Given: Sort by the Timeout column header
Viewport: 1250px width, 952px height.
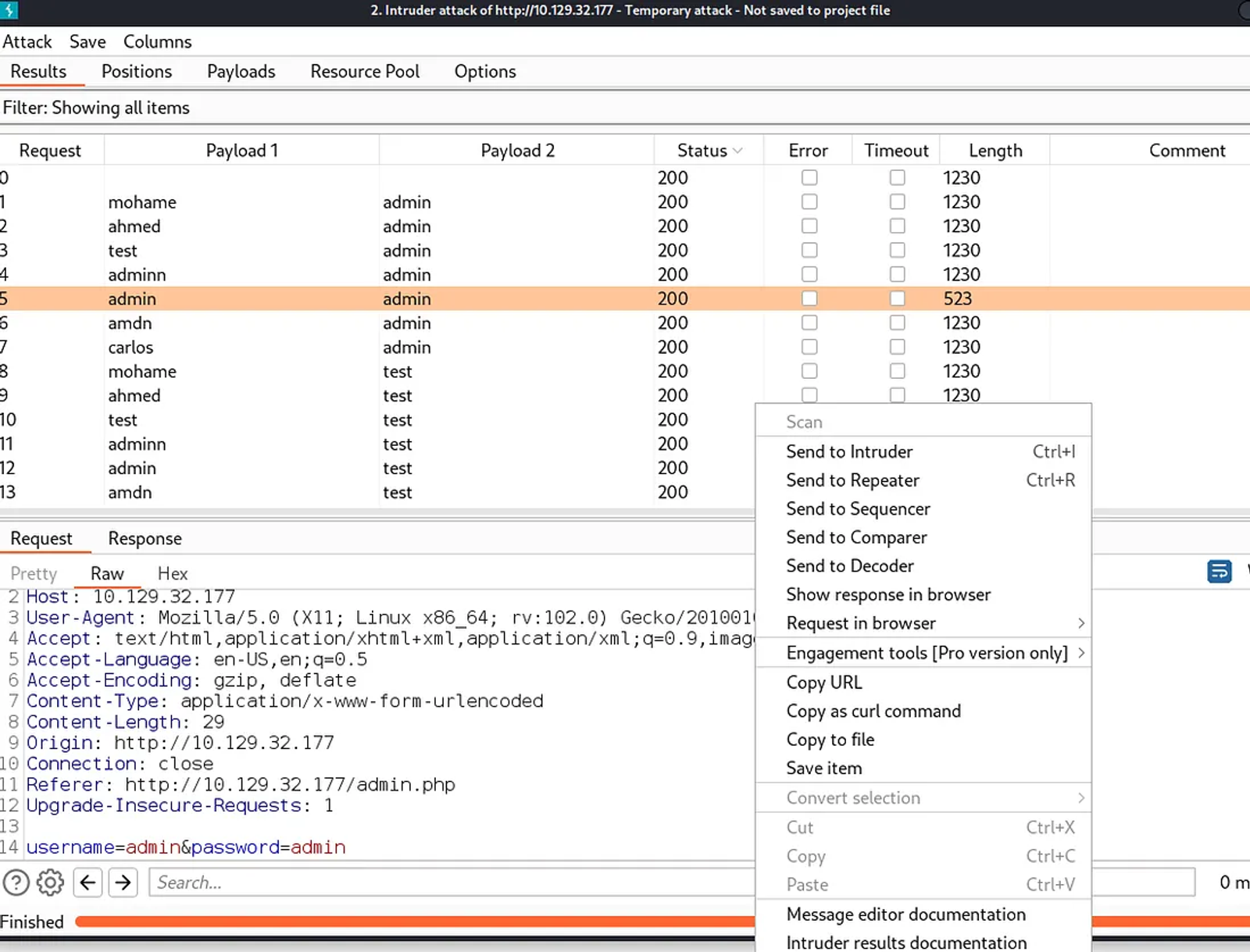Looking at the screenshot, I should (x=896, y=151).
